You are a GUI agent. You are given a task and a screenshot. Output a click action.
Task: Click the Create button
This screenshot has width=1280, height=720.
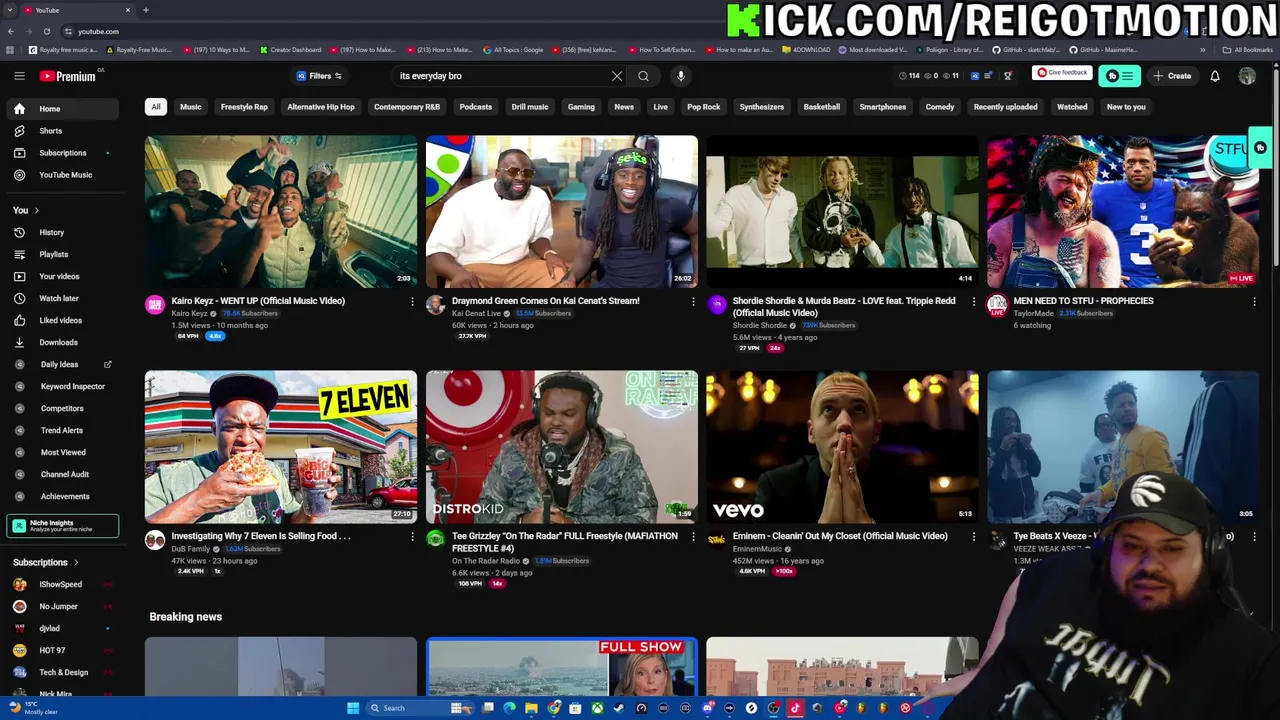pos(1172,76)
